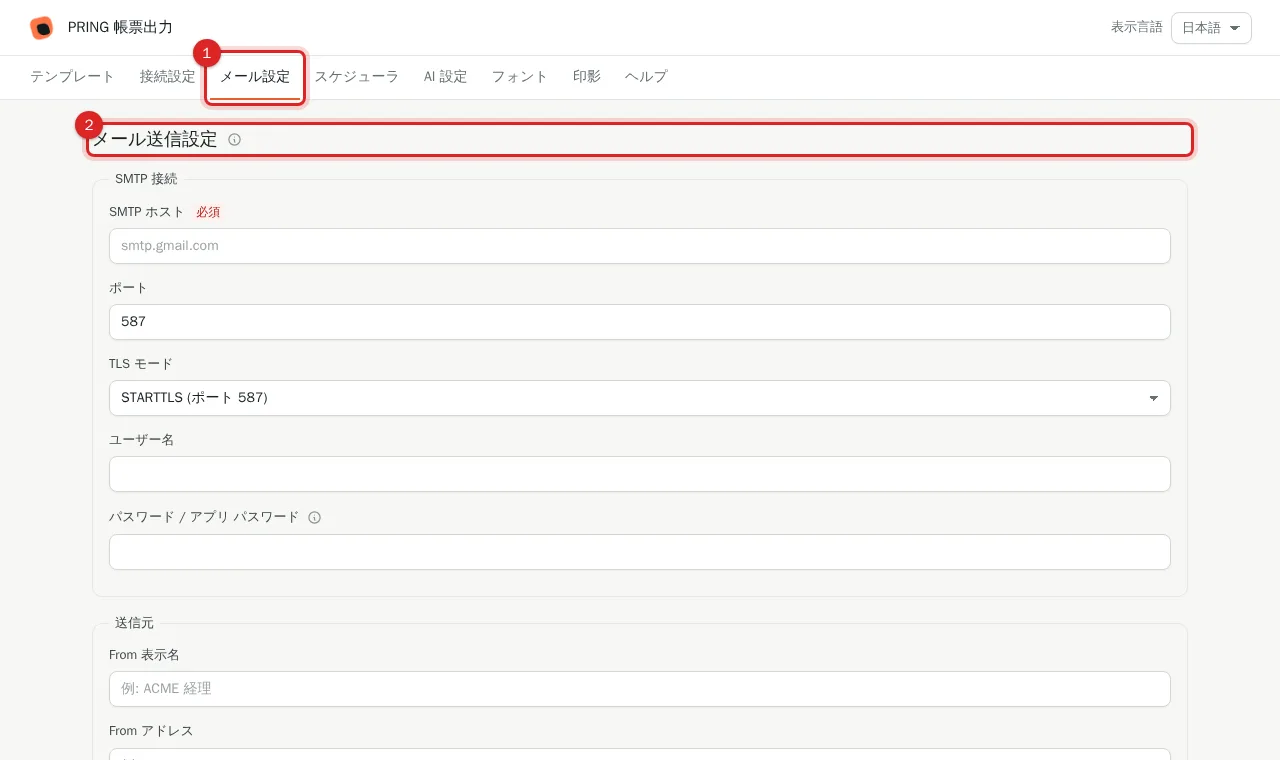Click into the ユーザー名 field
Screen dimensions: 1280x760
(x=640, y=474)
